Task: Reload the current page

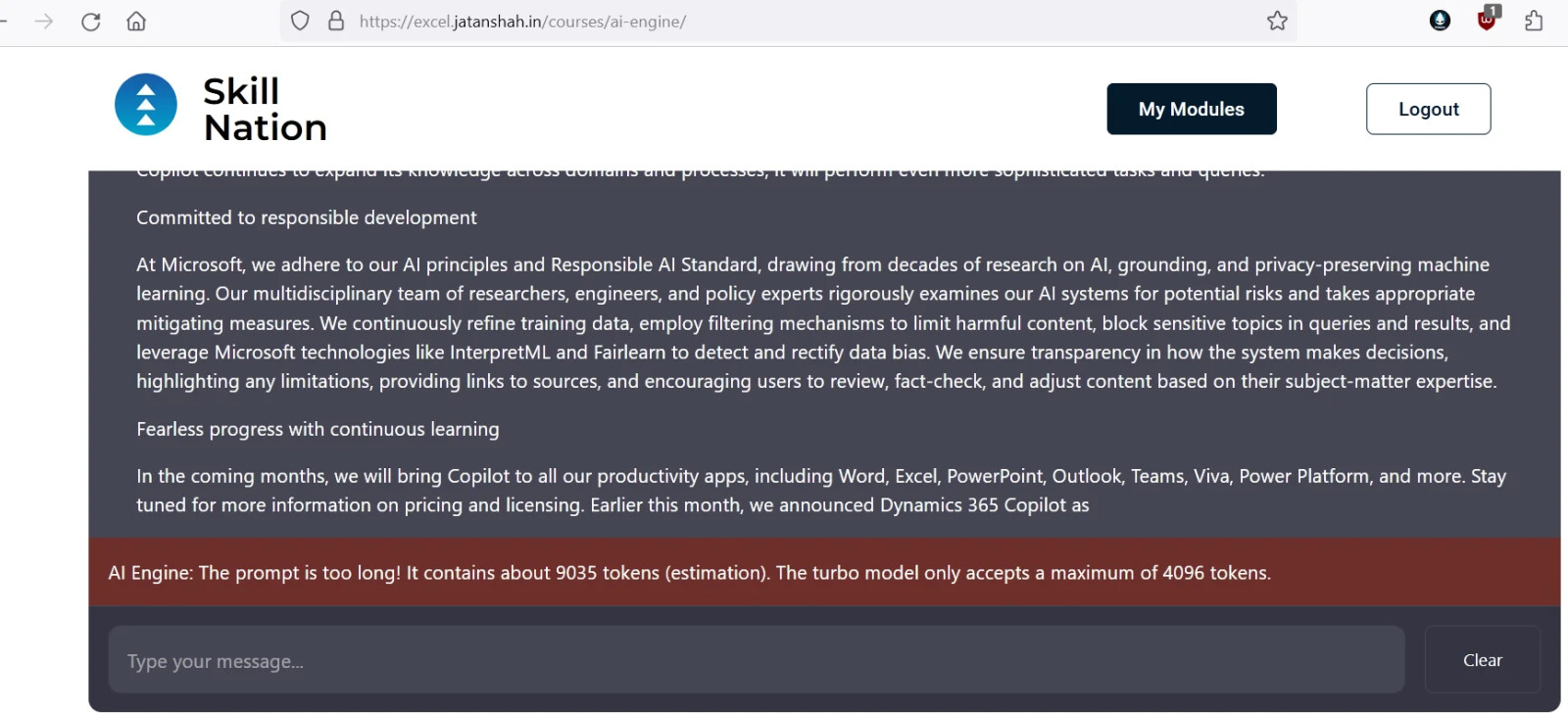Action: [x=91, y=22]
